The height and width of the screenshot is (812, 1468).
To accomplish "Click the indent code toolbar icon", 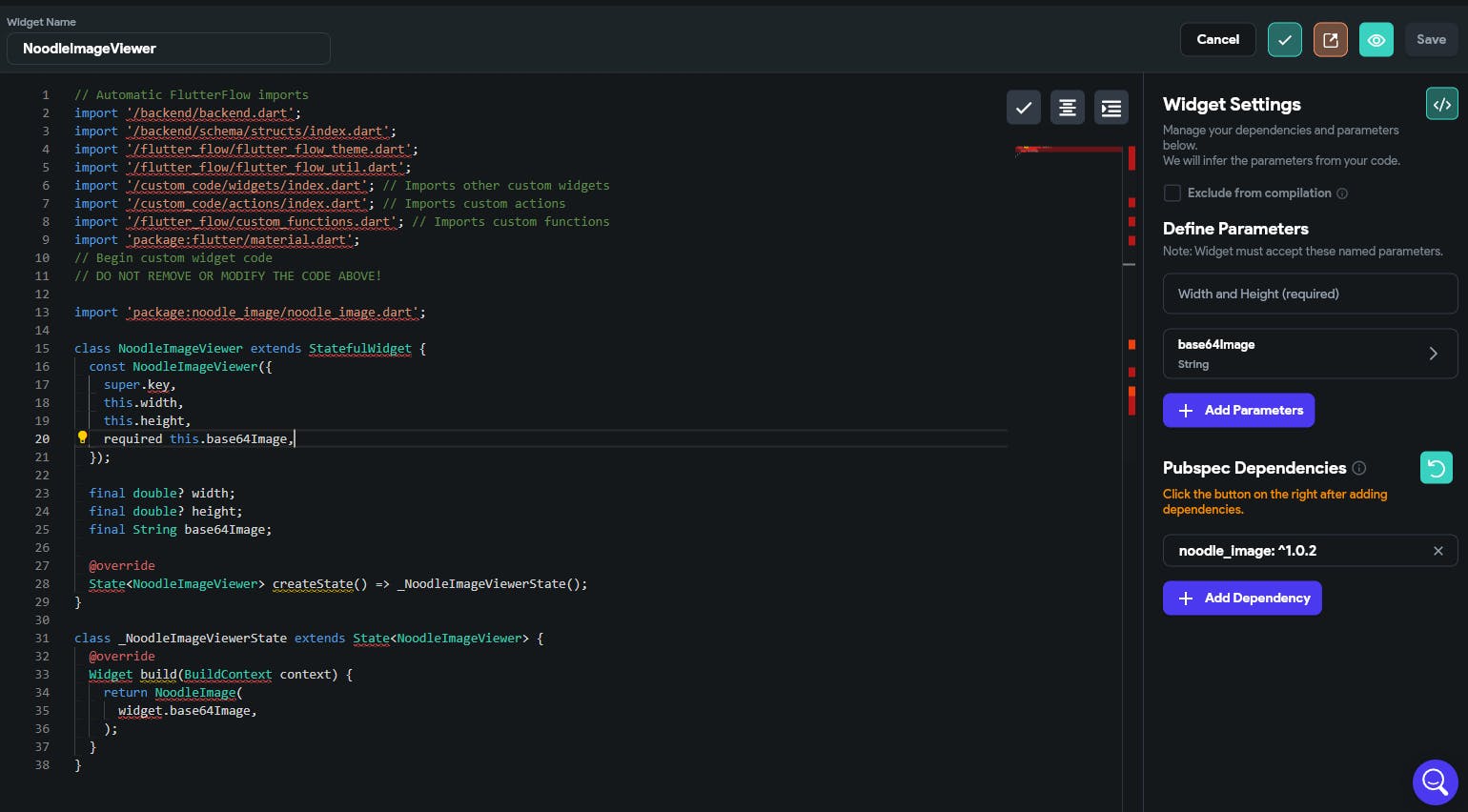I will (1111, 108).
